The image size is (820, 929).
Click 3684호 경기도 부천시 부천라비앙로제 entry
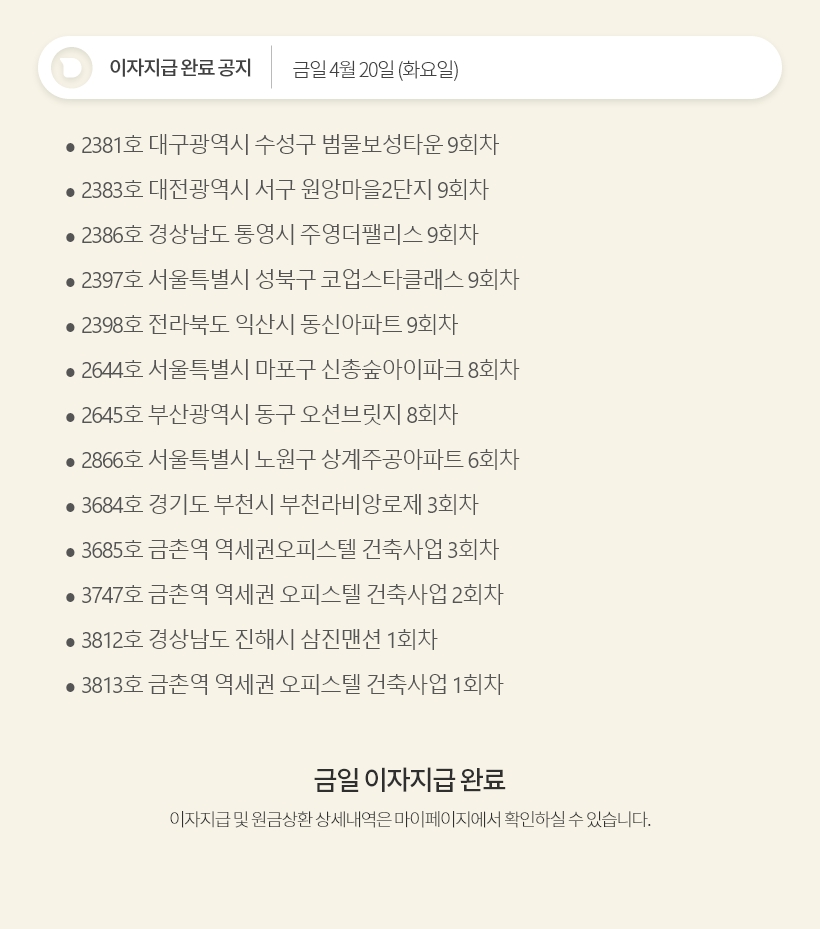pos(279,505)
